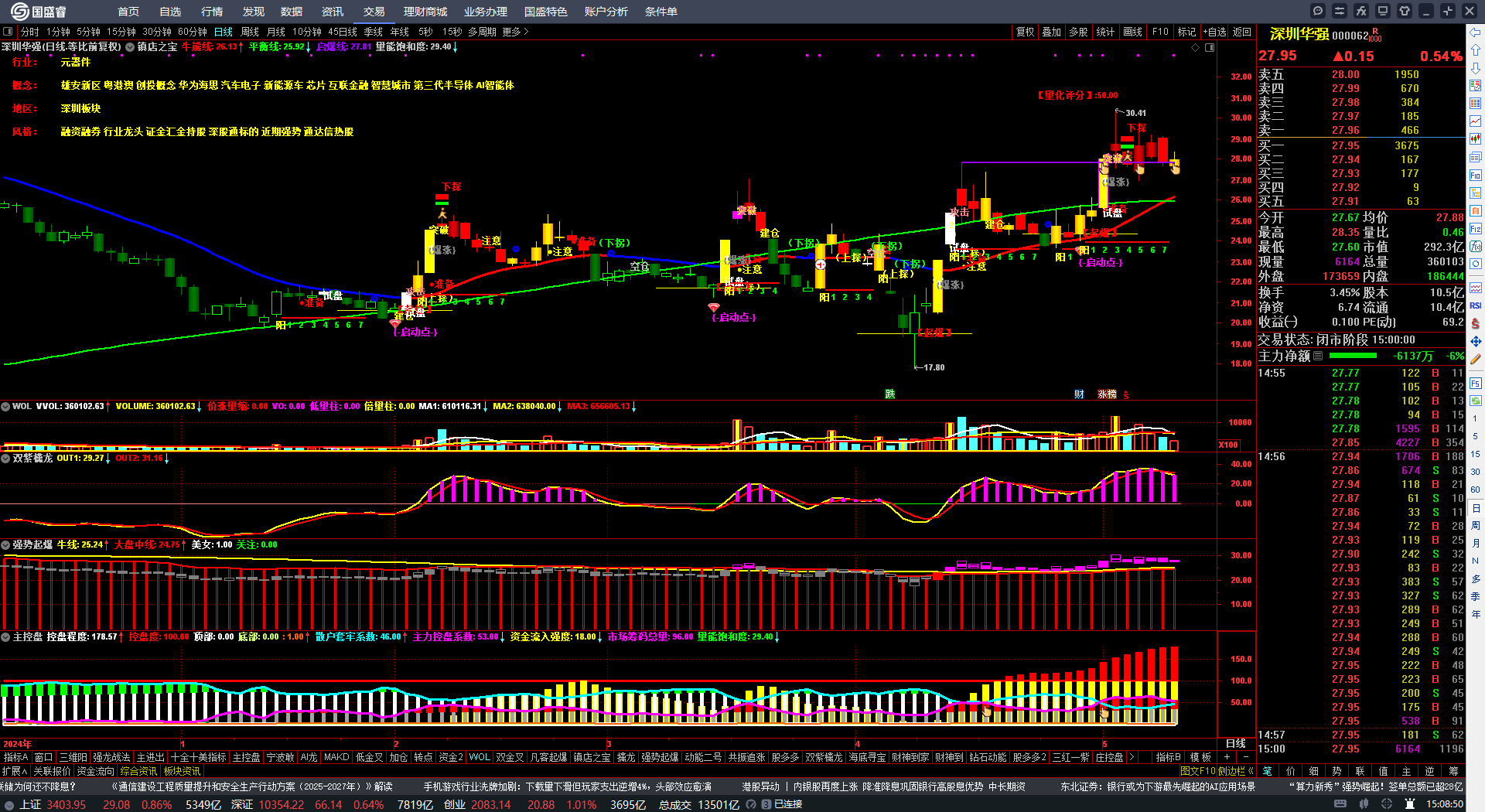Expand the 更多 periods dropdown
Image resolution: width=1485 pixels, height=812 pixels.
point(515,32)
